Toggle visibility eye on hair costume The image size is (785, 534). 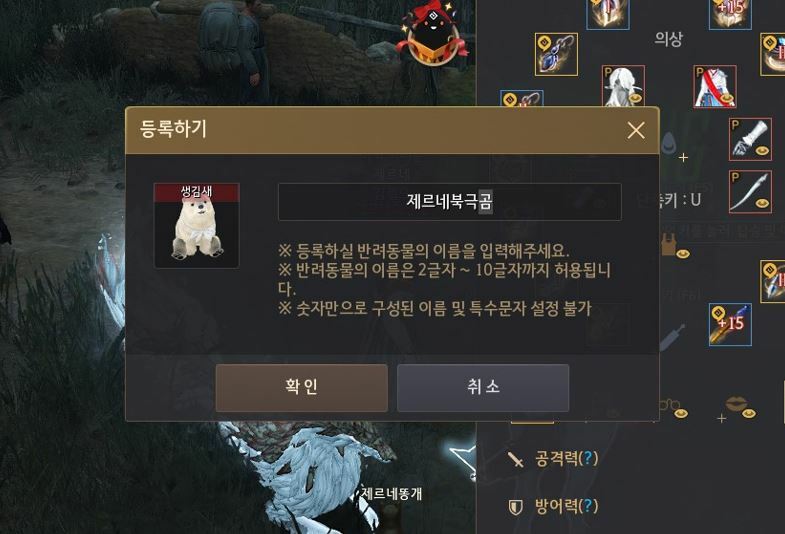point(635,99)
